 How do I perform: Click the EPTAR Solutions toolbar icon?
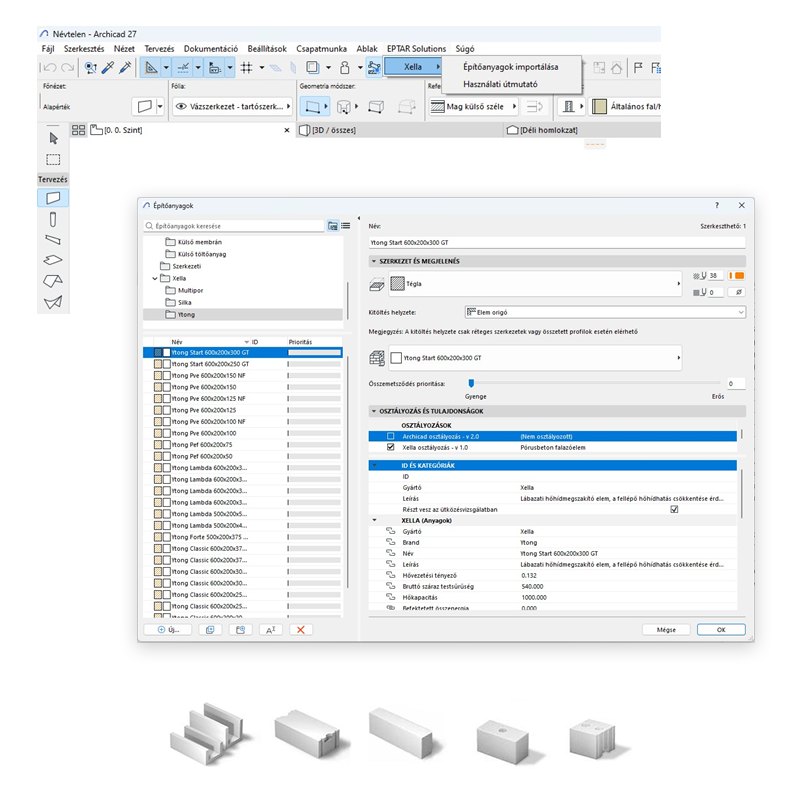pos(374,67)
